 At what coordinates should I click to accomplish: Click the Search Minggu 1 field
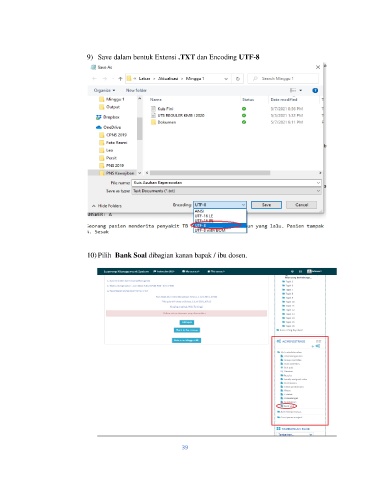click(x=283, y=79)
